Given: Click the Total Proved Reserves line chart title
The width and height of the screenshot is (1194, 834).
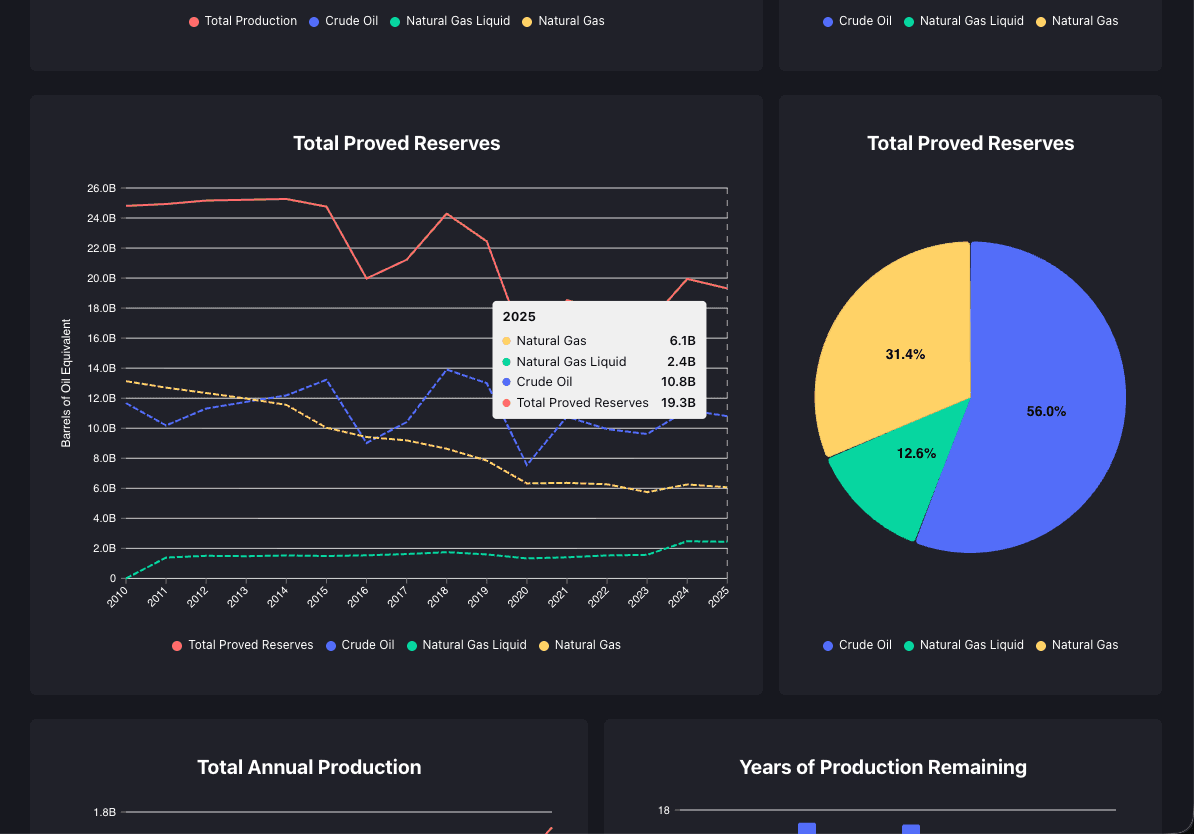Looking at the screenshot, I should (x=397, y=143).
